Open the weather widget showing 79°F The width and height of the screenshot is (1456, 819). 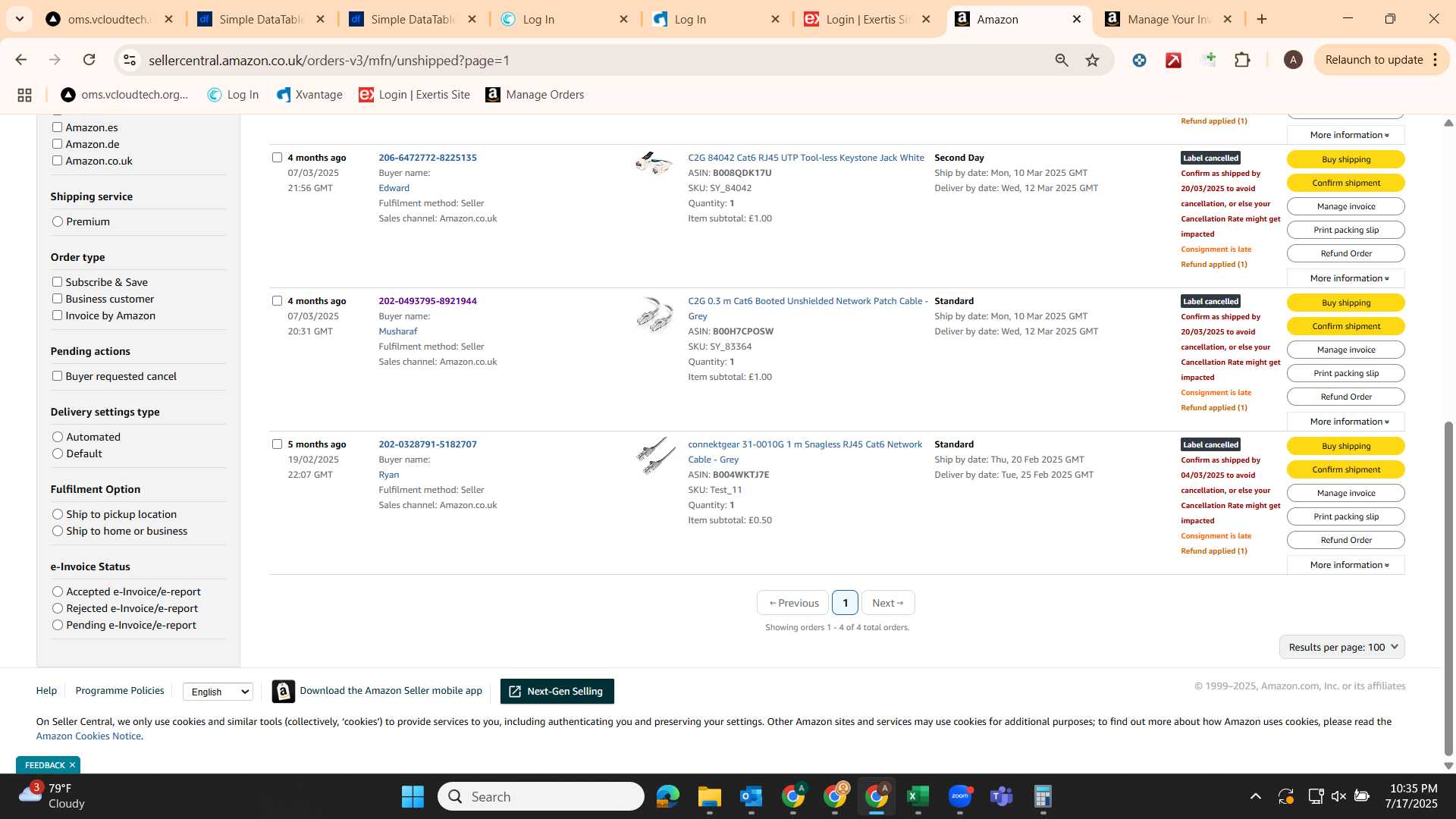52,796
